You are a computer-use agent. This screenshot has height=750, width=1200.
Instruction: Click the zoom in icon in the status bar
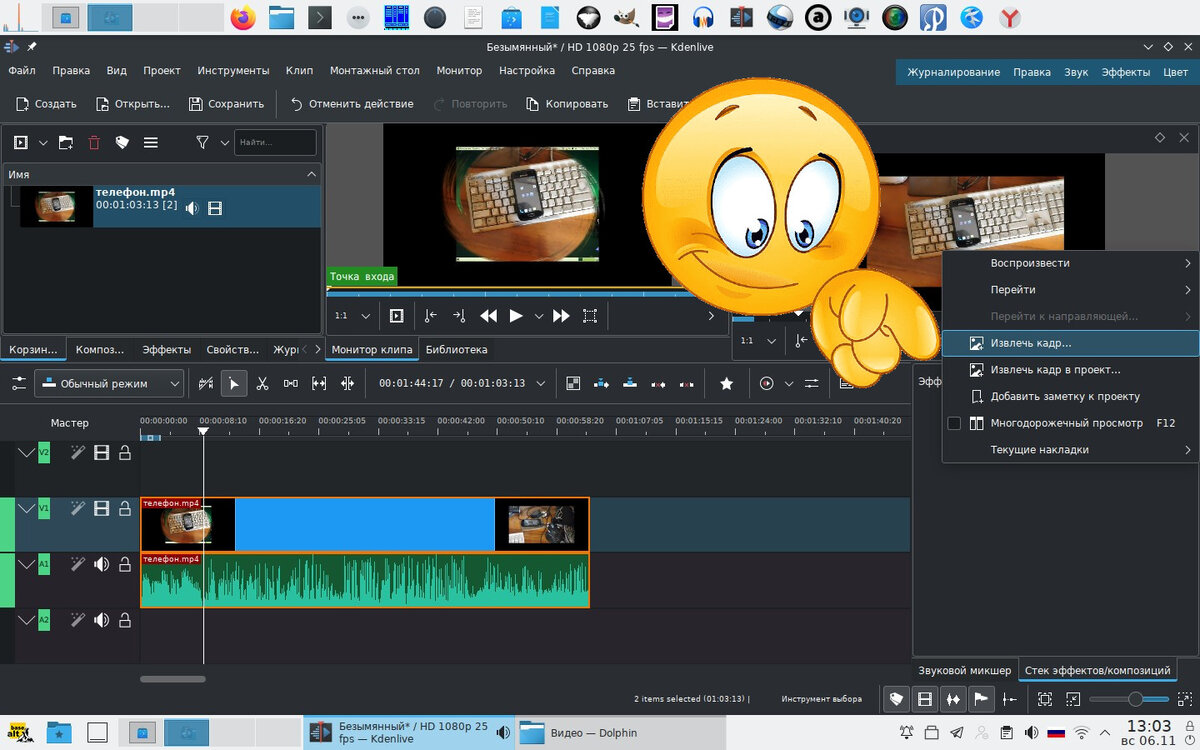tap(1187, 699)
